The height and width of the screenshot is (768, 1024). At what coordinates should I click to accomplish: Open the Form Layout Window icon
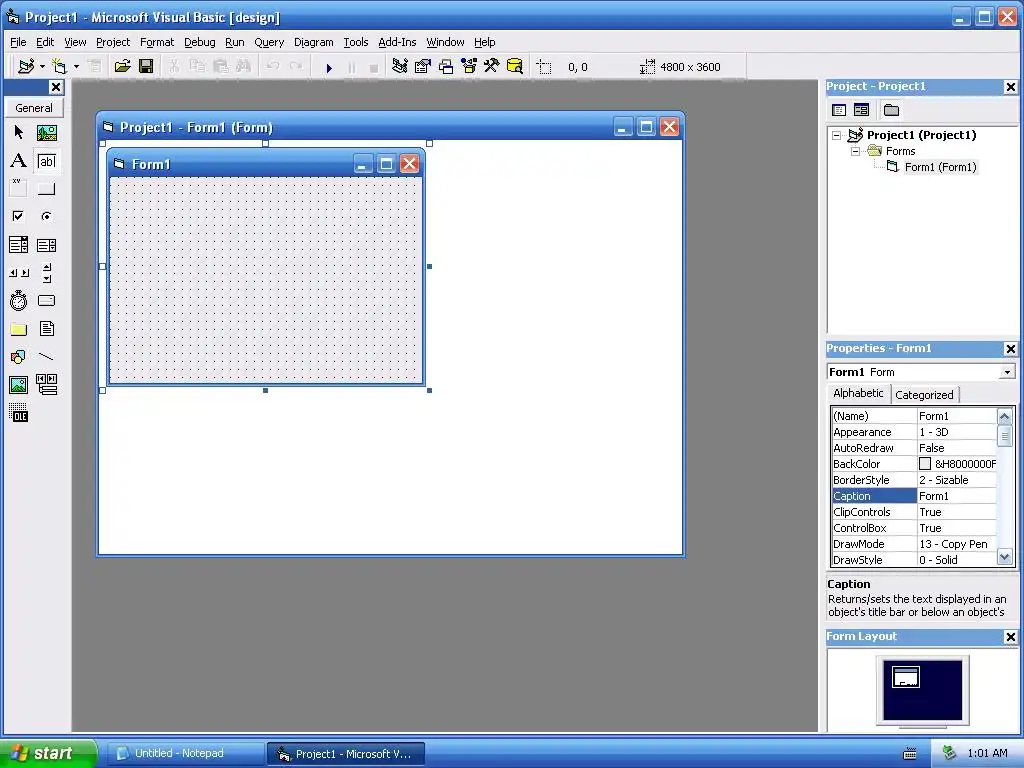click(446, 67)
